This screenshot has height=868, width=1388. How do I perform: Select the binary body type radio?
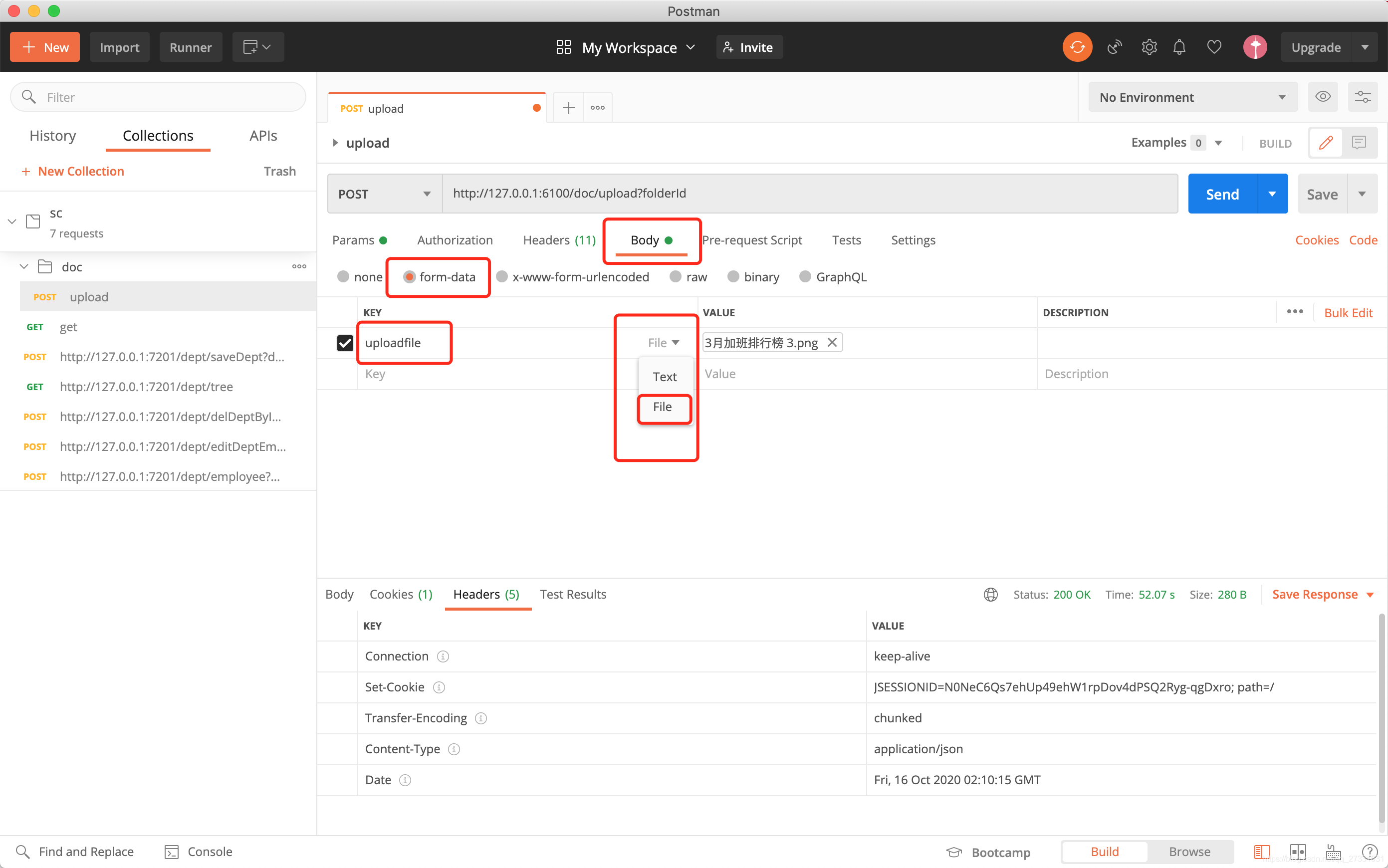click(x=733, y=277)
